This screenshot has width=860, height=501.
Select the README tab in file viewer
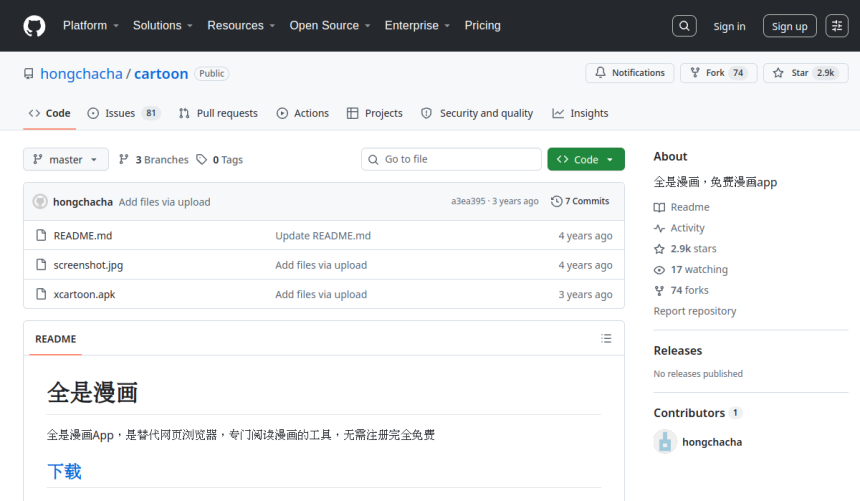(x=55, y=339)
